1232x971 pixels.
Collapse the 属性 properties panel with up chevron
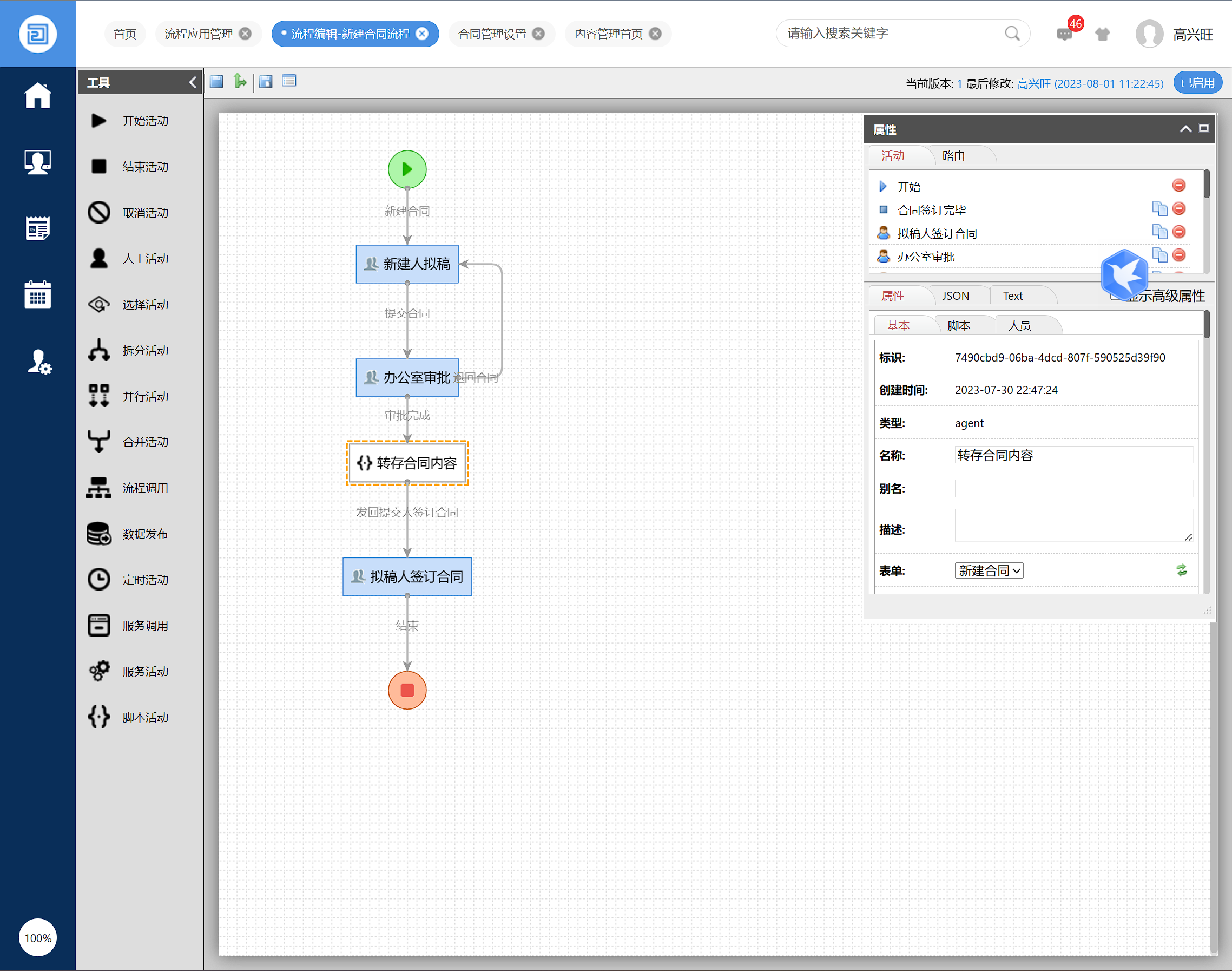[1185, 129]
